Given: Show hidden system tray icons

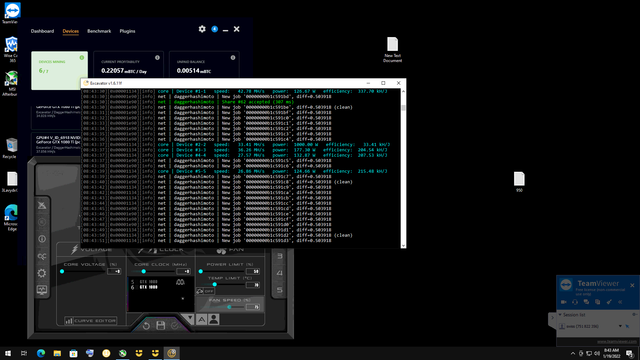Looking at the screenshot, I should pyautogui.click(x=572, y=353).
